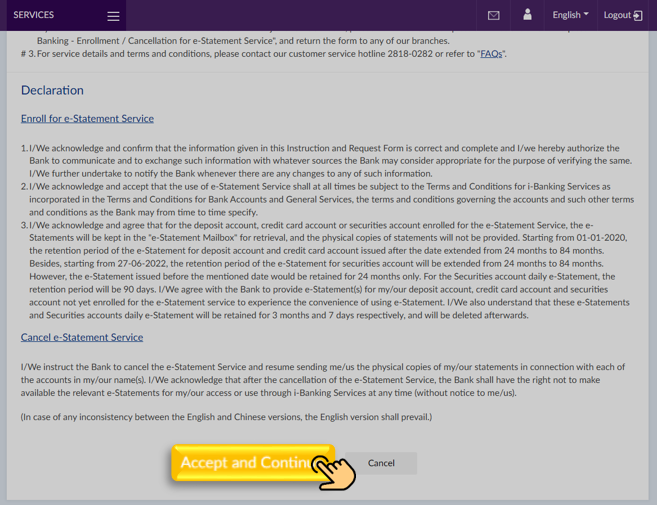Click the SERVICES header label
The height and width of the screenshot is (505, 657).
point(34,15)
